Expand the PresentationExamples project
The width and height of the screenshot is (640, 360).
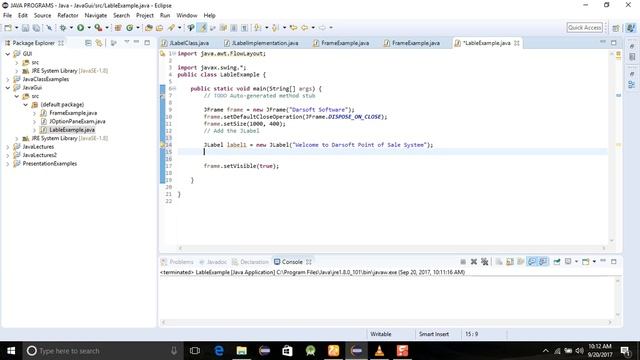click(x=8, y=164)
